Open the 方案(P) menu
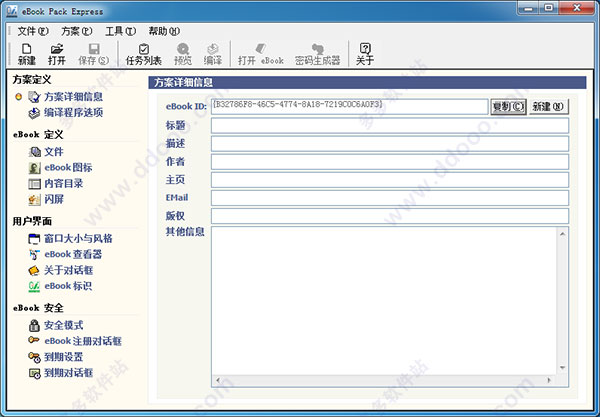The image size is (600, 417). pyautogui.click(x=77, y=31)
